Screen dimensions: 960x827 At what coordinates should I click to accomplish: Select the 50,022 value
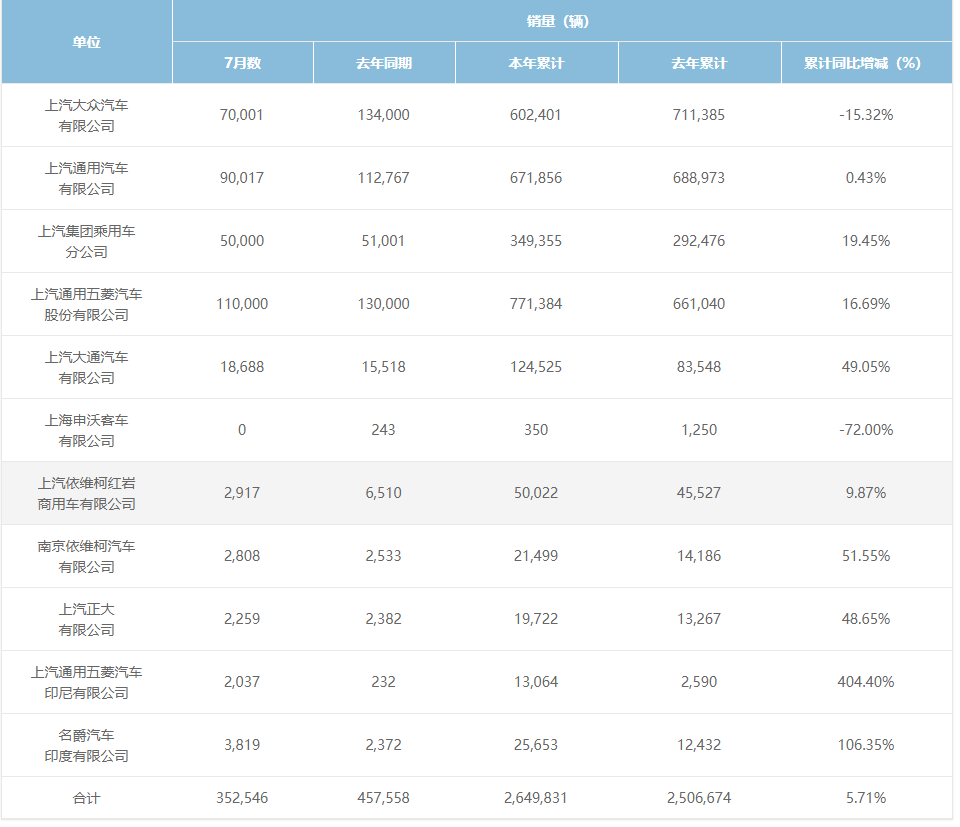coord(536,493)
